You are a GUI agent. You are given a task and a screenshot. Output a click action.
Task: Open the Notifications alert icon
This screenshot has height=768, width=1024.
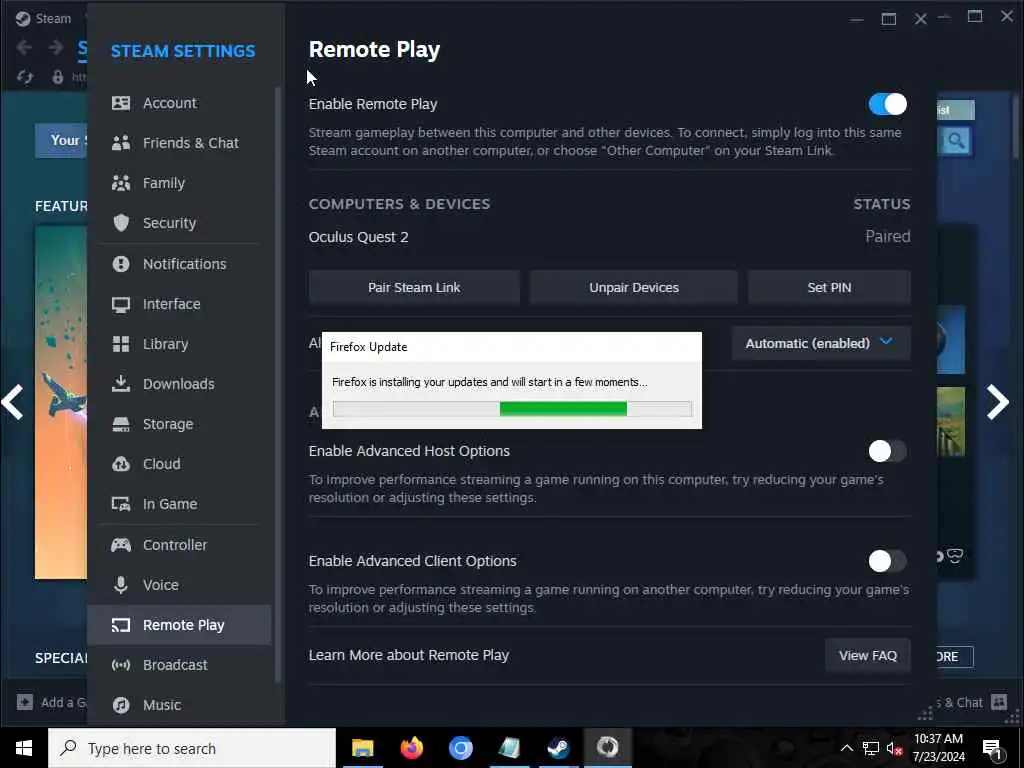tap(121, 264)
